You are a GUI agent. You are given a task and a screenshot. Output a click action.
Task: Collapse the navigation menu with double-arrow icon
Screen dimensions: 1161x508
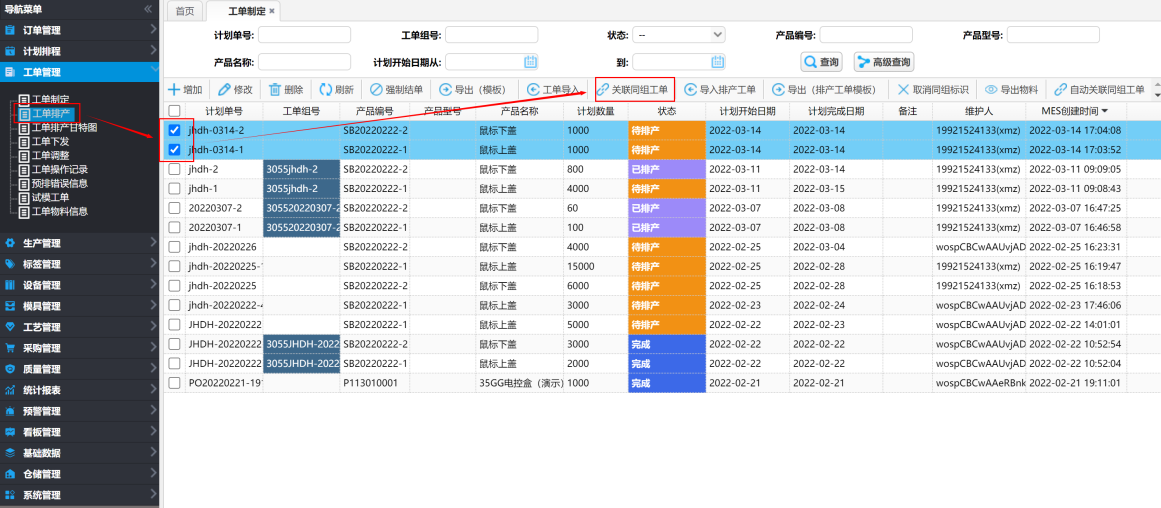[148, 9]
